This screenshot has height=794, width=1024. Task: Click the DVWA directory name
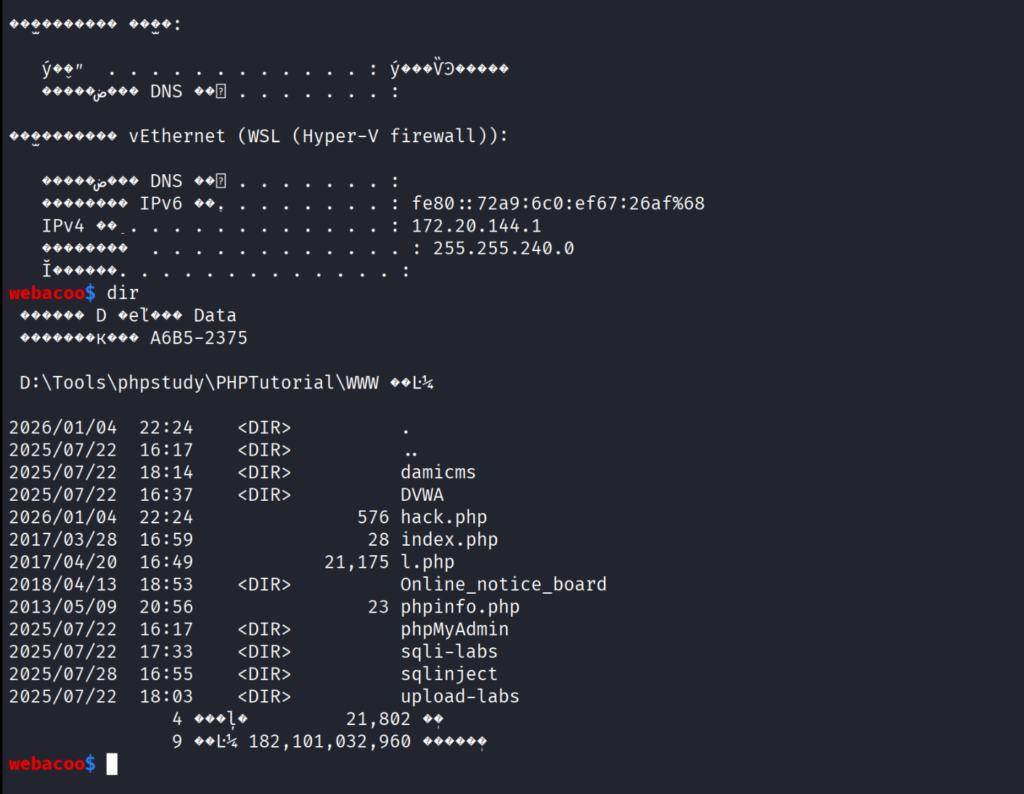pyautogui.click(x=422, y=495)
